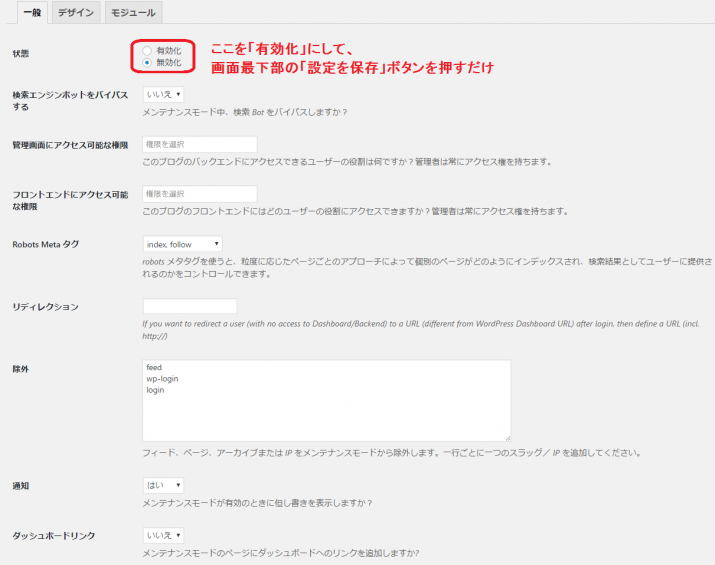Image resolution: width=715 pixels, height=565 pixels.
Task: Click the 管理画面にアクセス可能な権限 role selector
Action: point(200,144)
